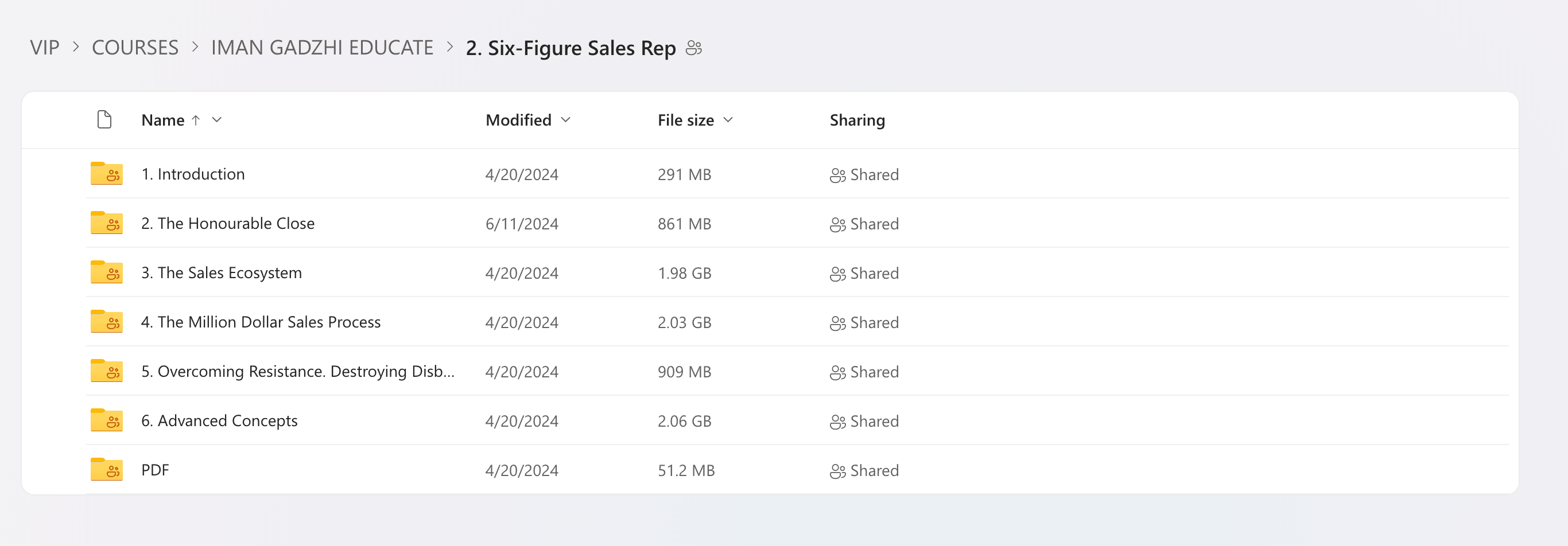Open folder named 2. The Honourable Close
This screenshot has height=546, width=1568.
[228, 223]
